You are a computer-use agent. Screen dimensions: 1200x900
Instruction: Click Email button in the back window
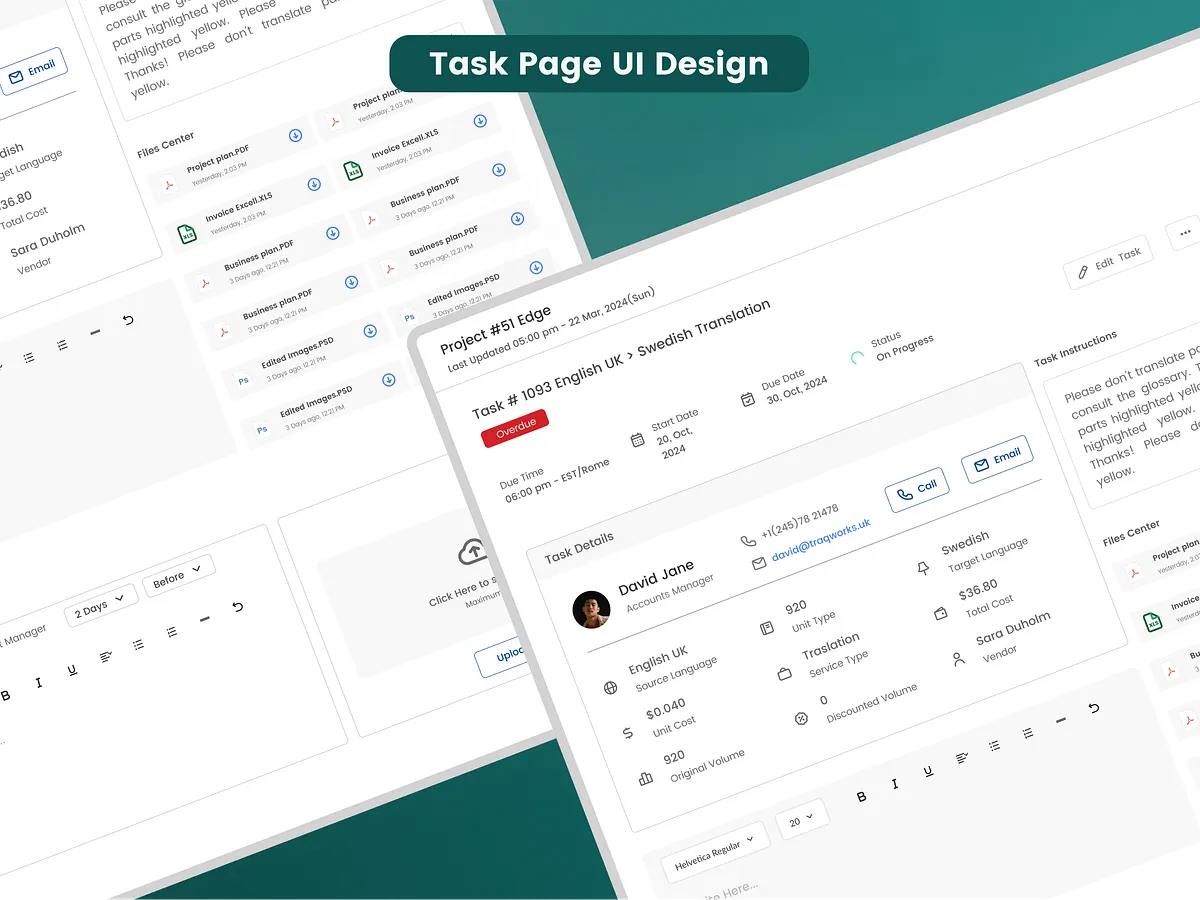[x=33, y=71]
